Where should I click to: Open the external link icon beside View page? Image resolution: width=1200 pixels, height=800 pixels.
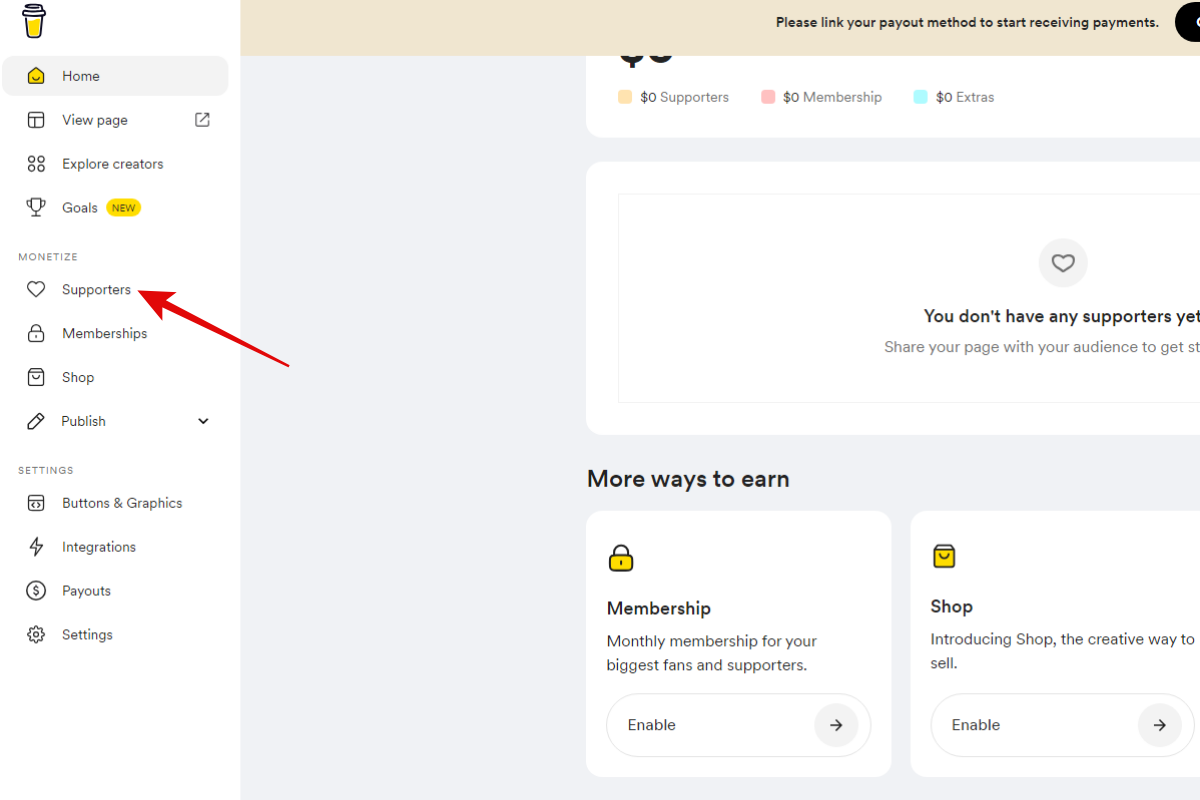tap(202, 120)
